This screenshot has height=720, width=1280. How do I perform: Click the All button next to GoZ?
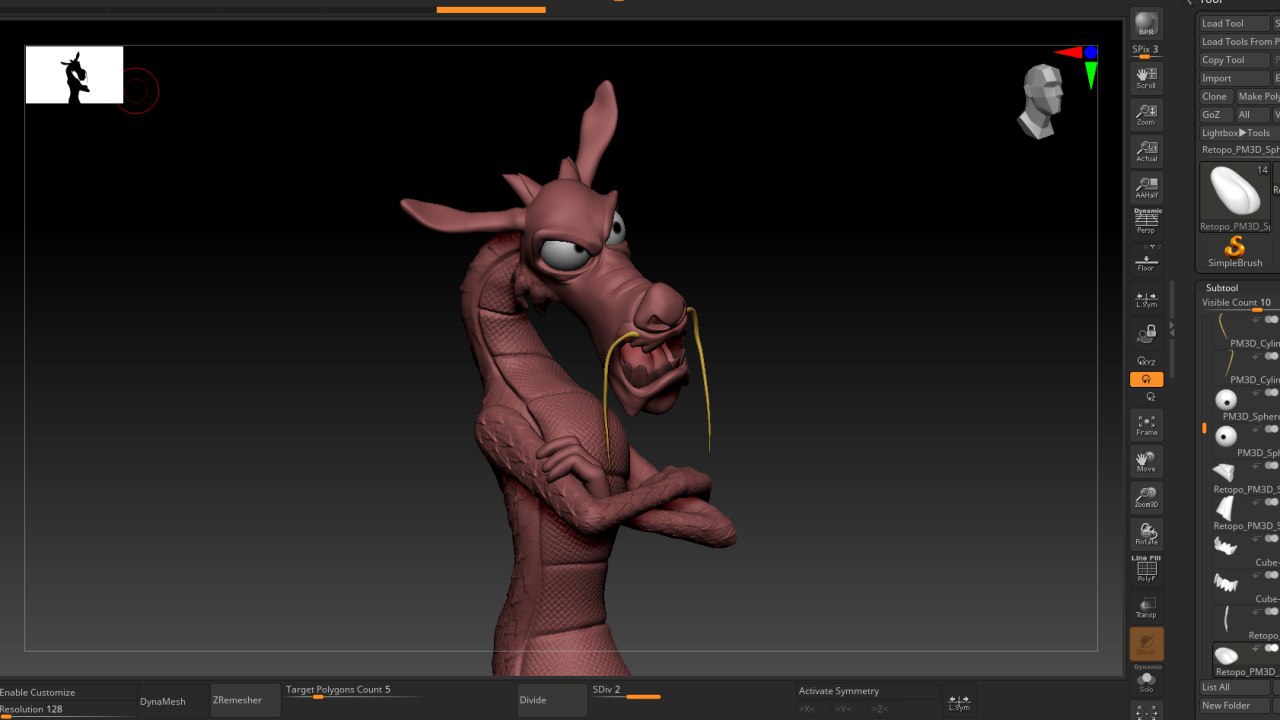[x=1251, y=114]
